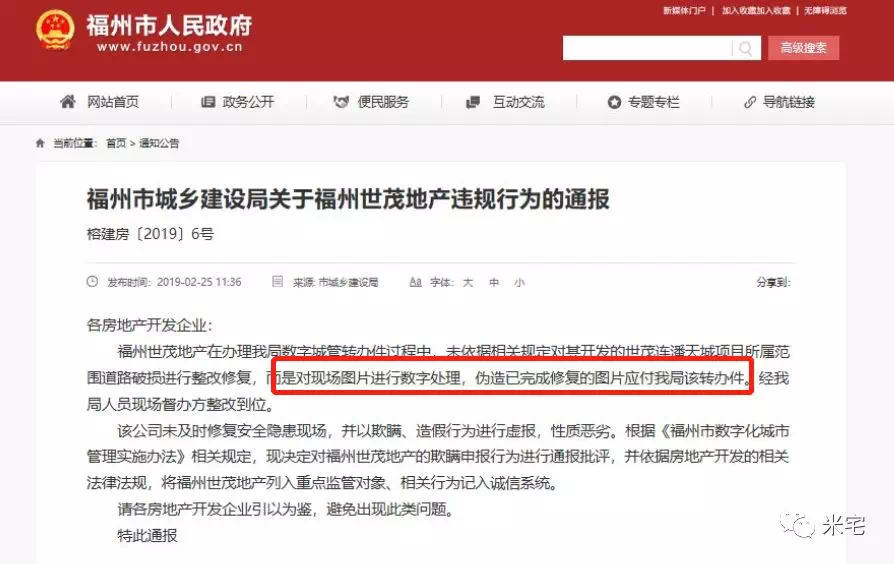Screen dimensions: 894x564
Task: Click into the site search field
Action: (647, 48)
